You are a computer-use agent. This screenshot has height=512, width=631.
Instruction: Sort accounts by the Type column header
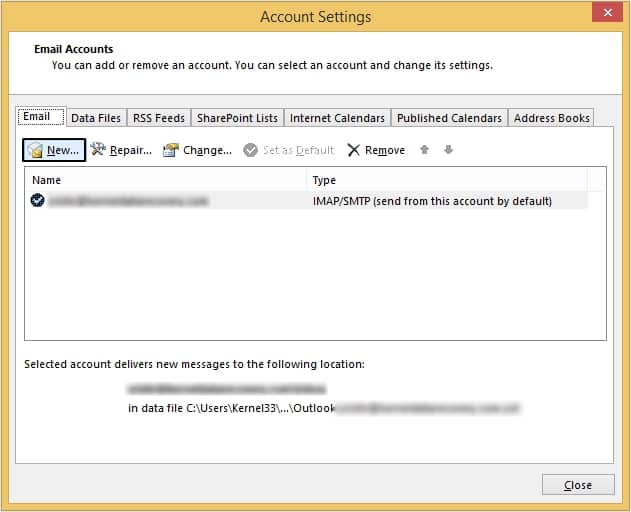tap(445, 180)
